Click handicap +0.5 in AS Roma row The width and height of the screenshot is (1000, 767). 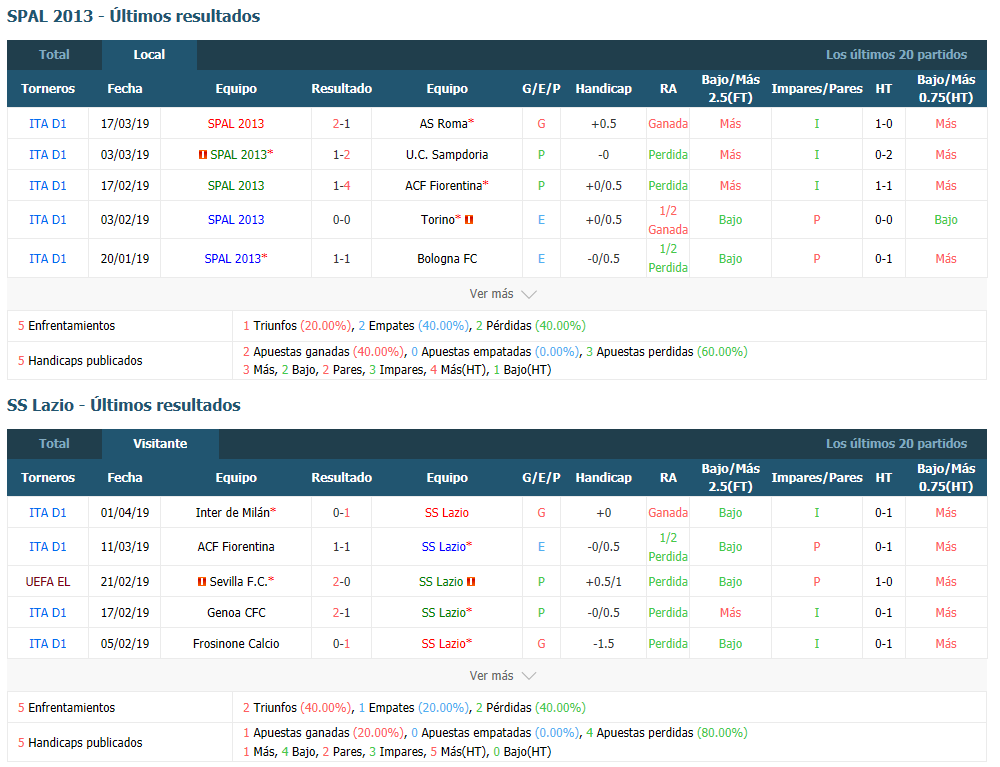(604, 124)
